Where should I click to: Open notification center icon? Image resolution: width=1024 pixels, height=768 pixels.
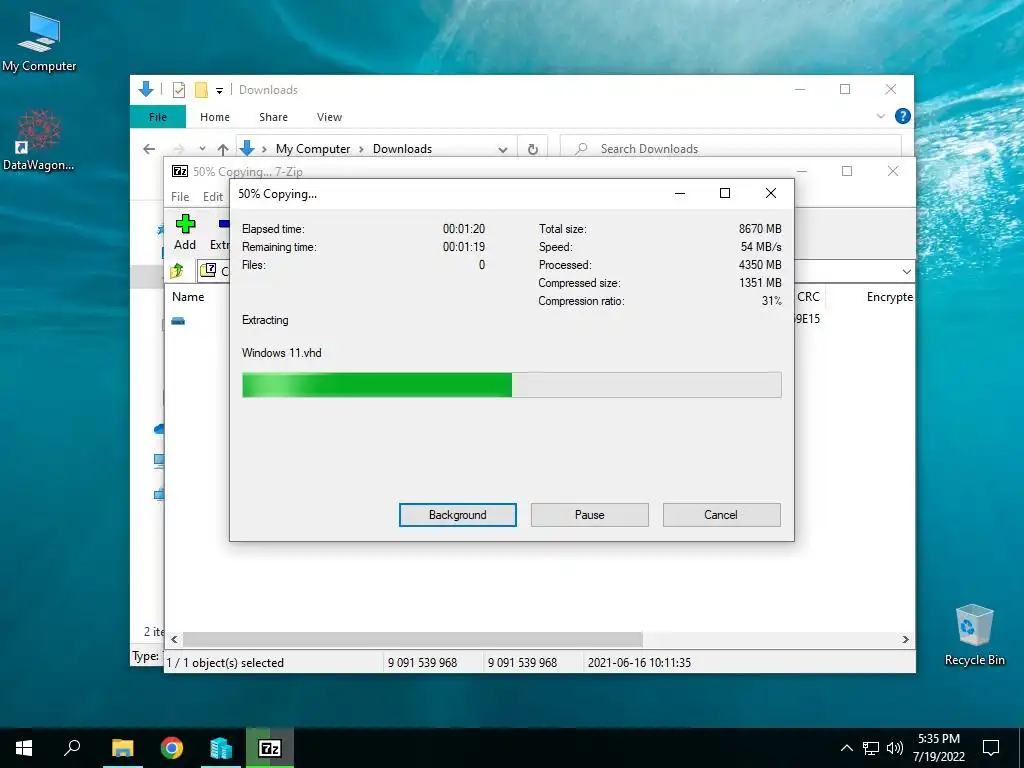pyautogui.click(x=991, y=748)
